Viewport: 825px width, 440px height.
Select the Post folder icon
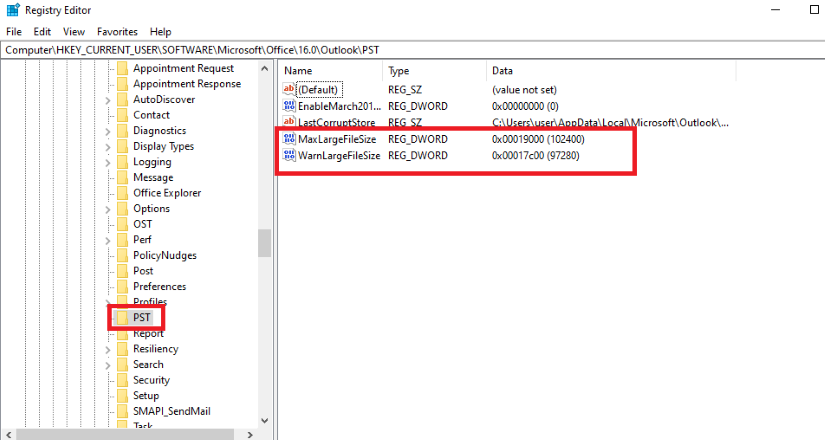coord(123,271)
